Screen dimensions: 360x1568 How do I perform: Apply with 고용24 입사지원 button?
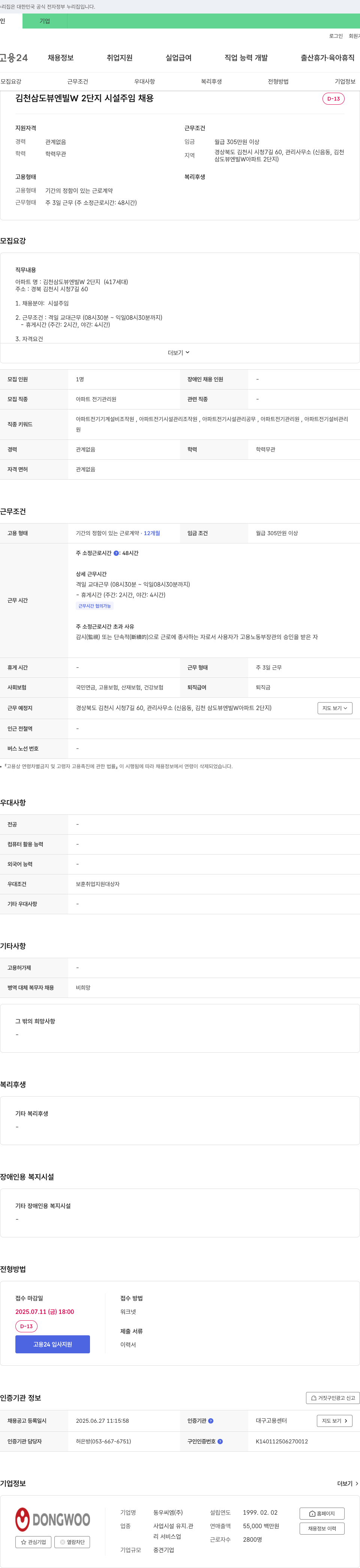tap(52, 1344)
